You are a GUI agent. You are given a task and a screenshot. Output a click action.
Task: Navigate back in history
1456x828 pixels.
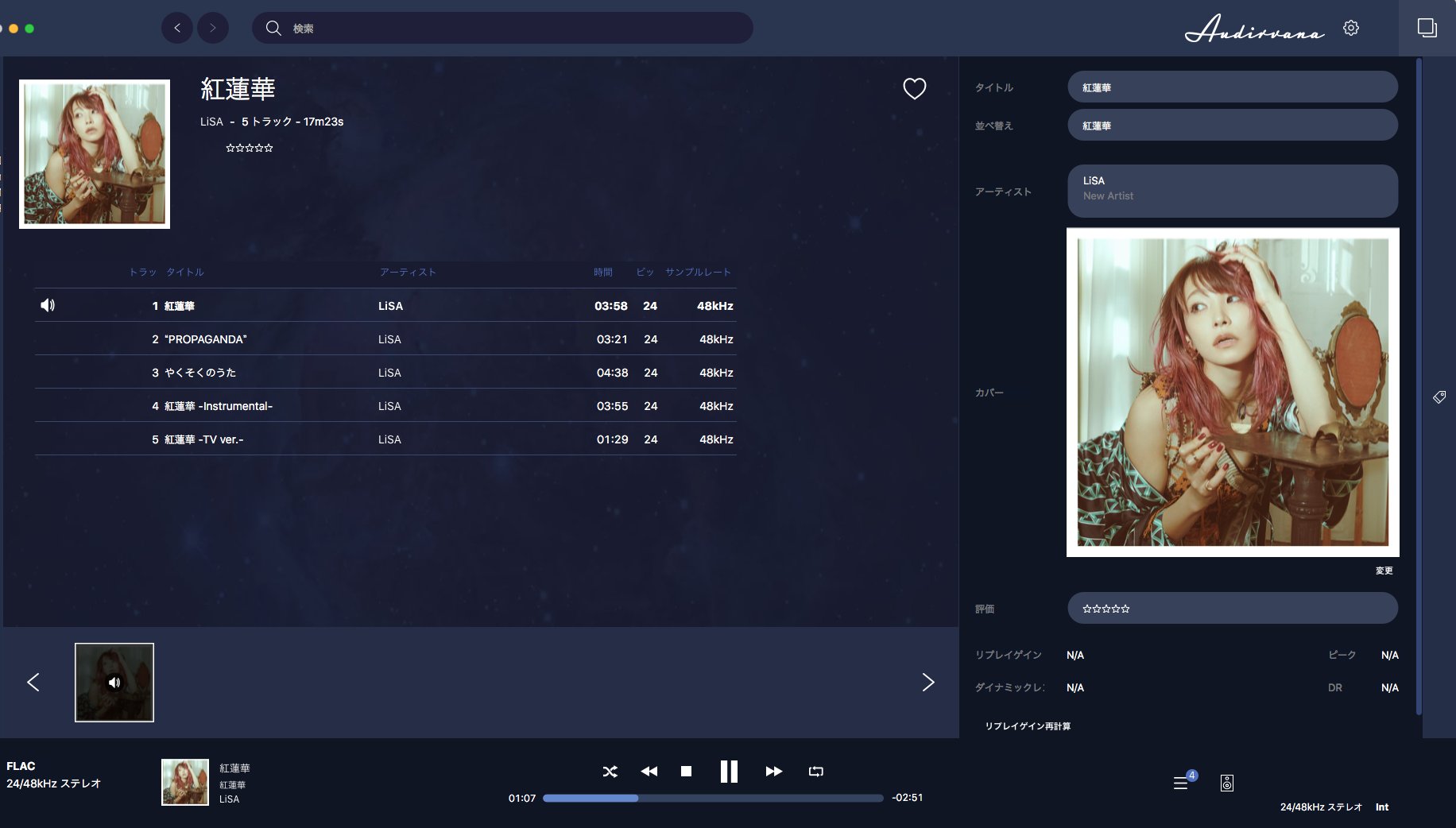tap(177, 28)
